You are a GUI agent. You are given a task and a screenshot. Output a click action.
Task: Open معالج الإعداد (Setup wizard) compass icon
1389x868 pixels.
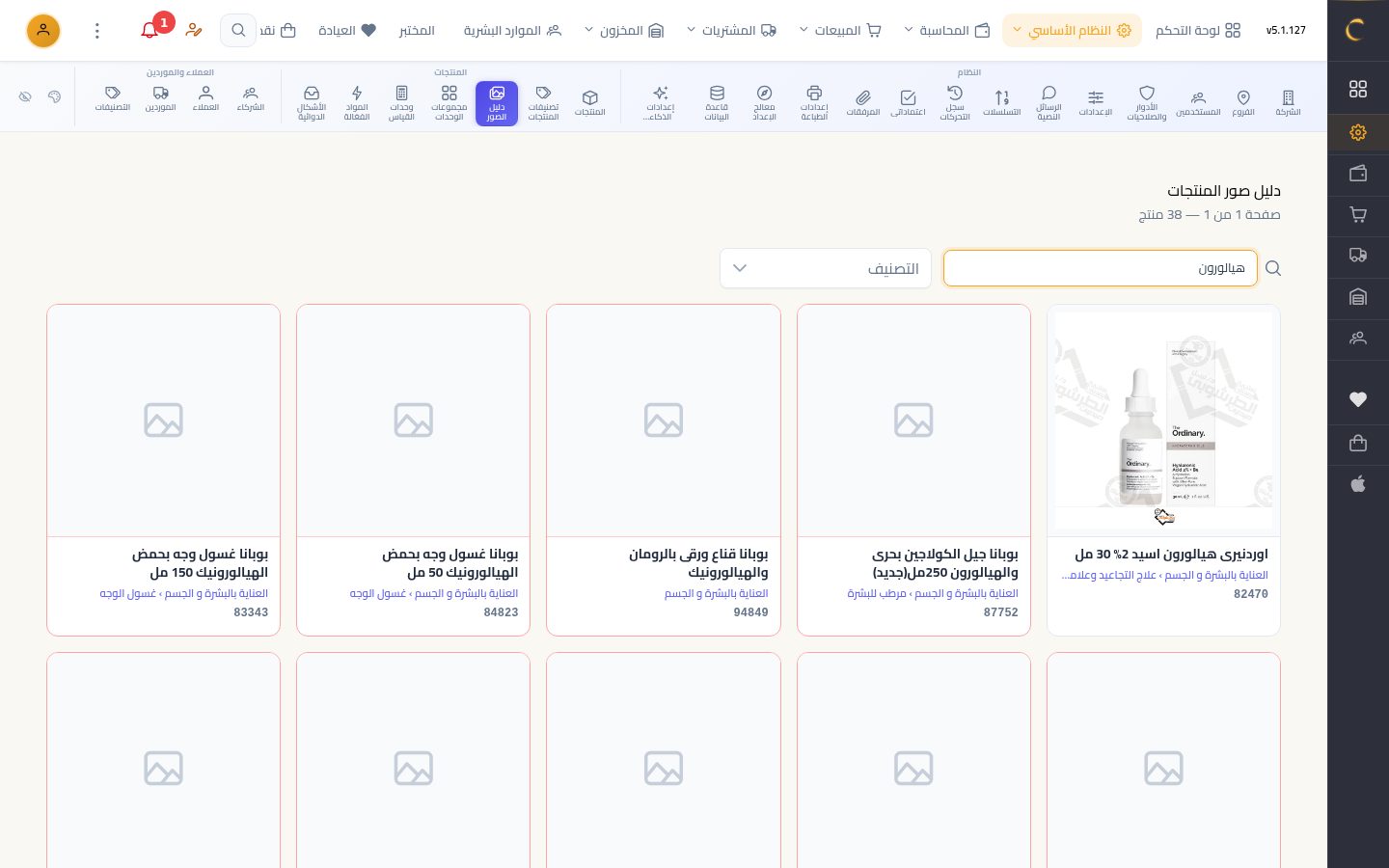(x=764, y=103)
